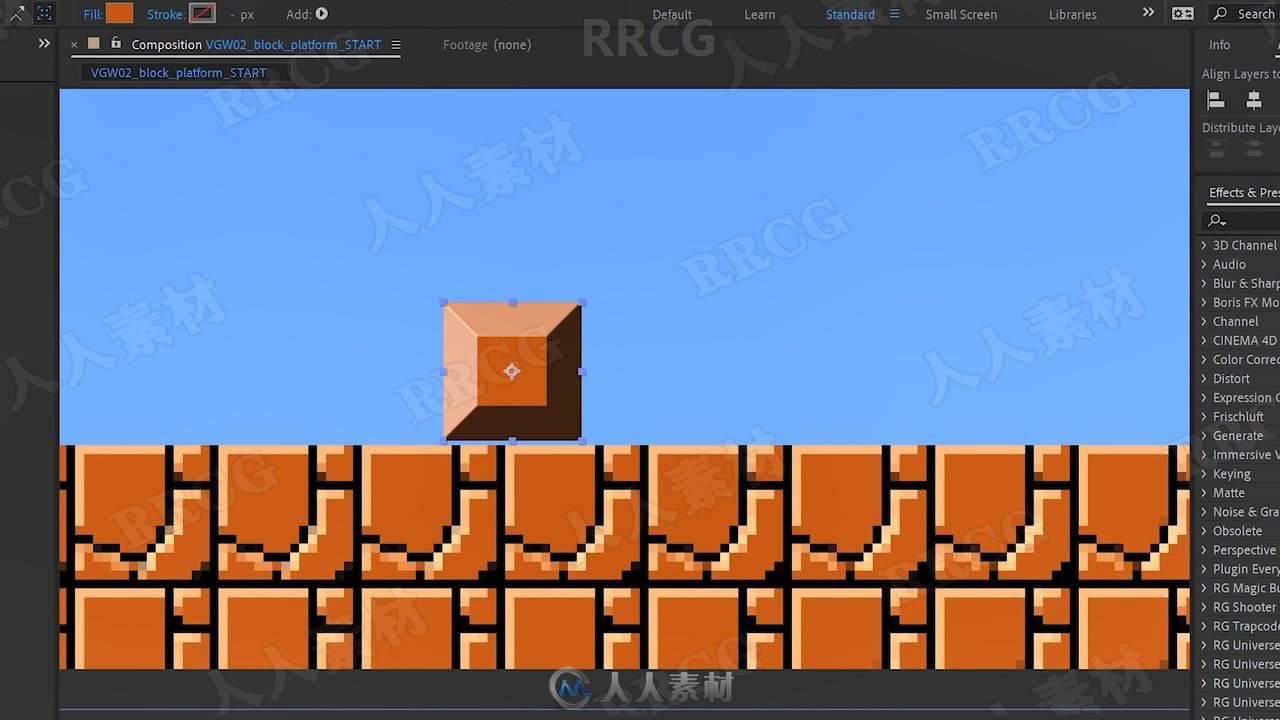Open the Composition panel hamburger menu
The image size is (1280, 720).
pyautogui.click(x=396, y=45)
